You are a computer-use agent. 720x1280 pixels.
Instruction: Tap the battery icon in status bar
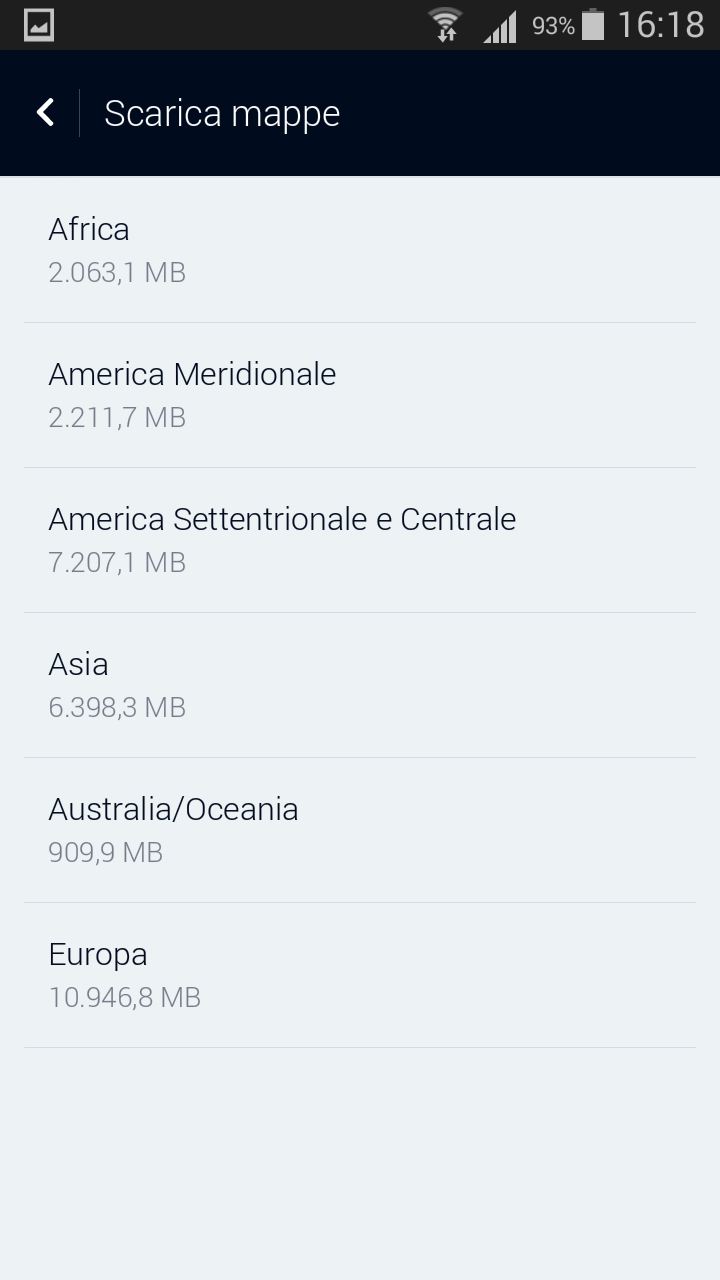(x=593, y=25)
